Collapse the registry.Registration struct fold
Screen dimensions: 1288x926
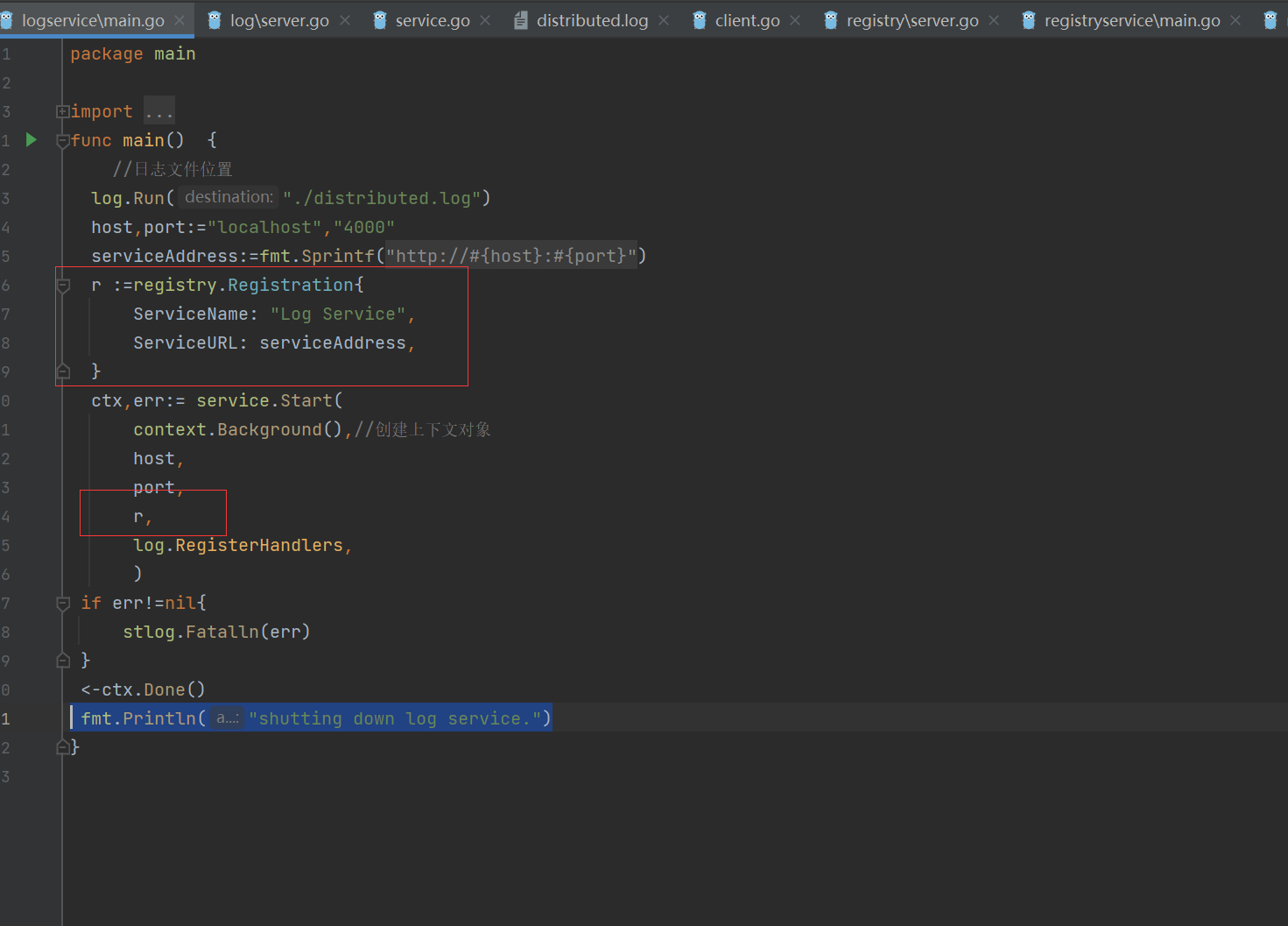[62, 285]
